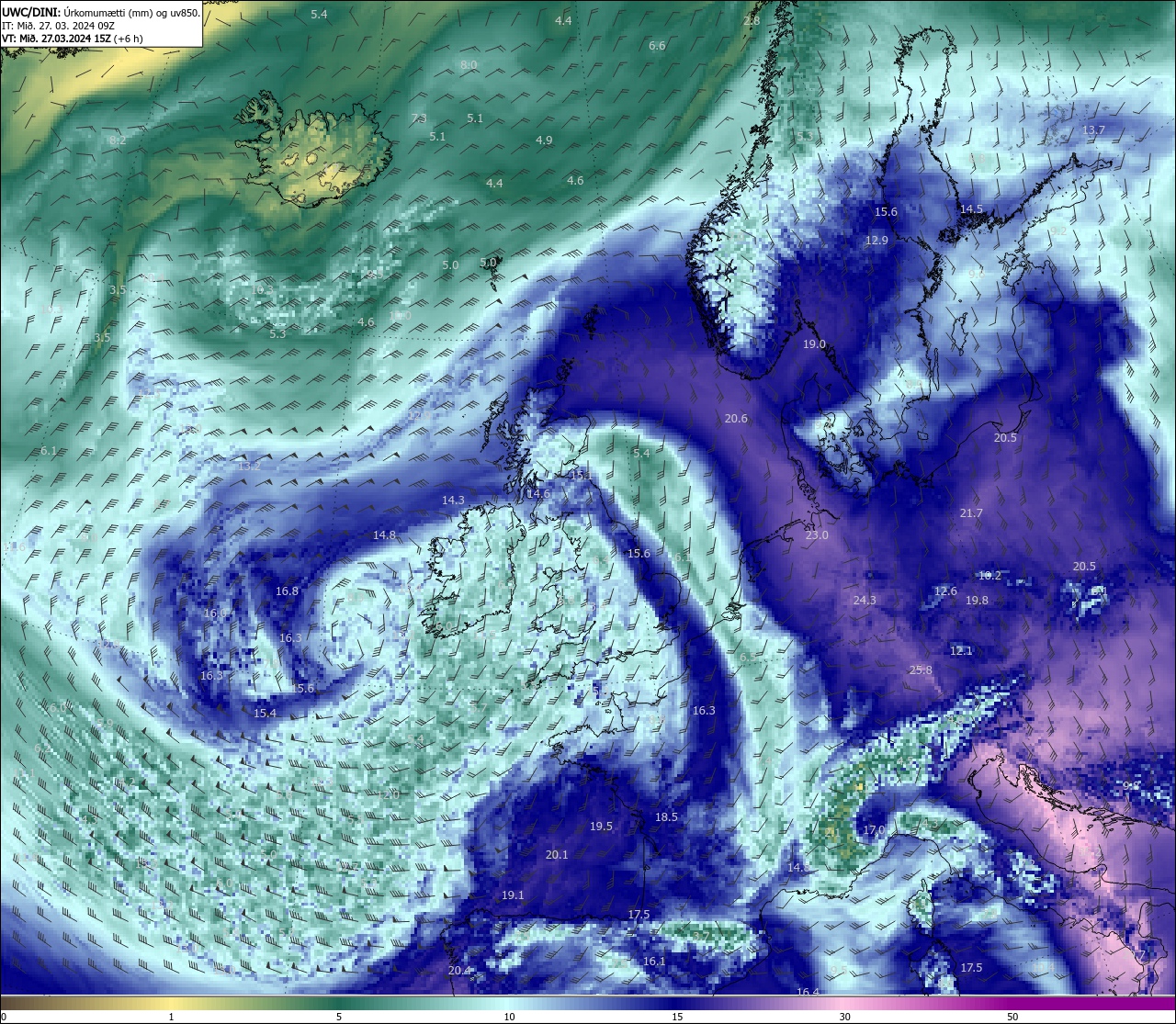The height and width of the screenshot is (1024, 1176).
Task: Click the 19.5 value over the Bay of Biscay
Action: point(601,826)
